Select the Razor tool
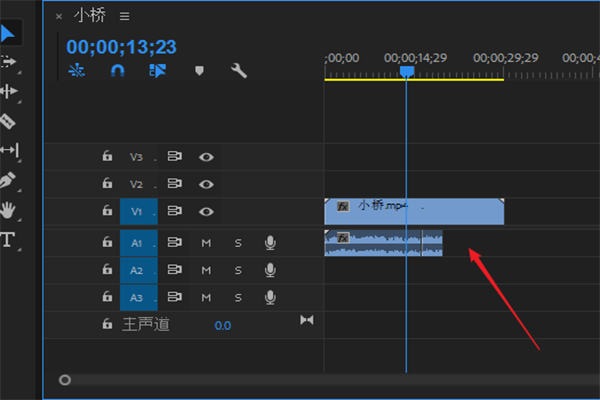The image size is (600, 400). click(x=8, y=121)
